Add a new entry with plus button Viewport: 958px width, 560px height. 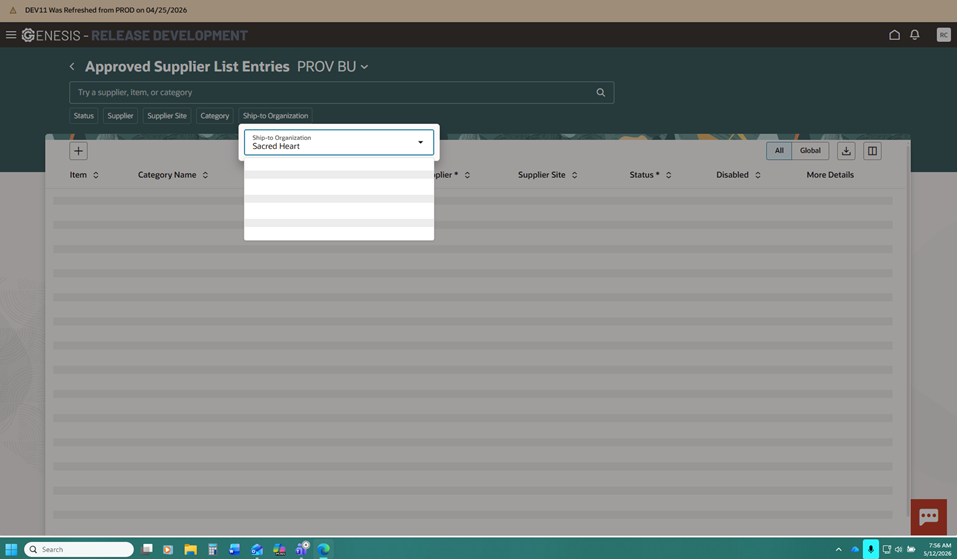(78, 151)
